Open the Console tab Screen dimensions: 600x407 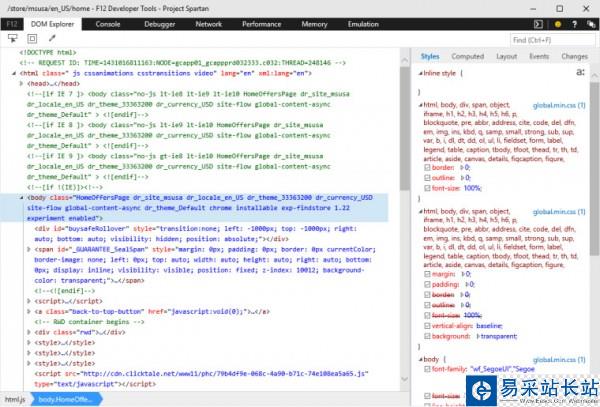point(108,24)
